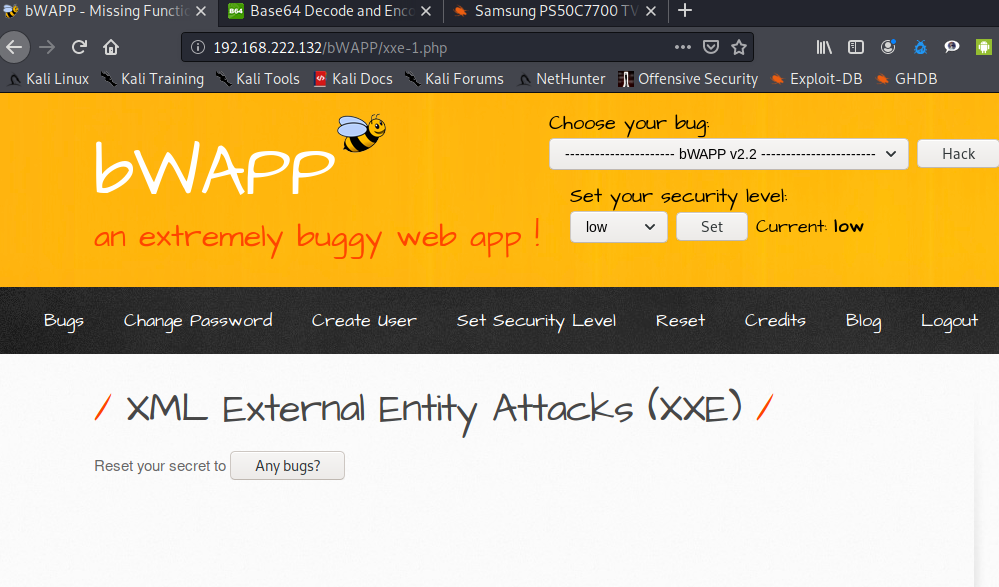Screen dimensions: 999x587
Task: Click Reset in the navigation bar
Action: click(x=680, y=321)
